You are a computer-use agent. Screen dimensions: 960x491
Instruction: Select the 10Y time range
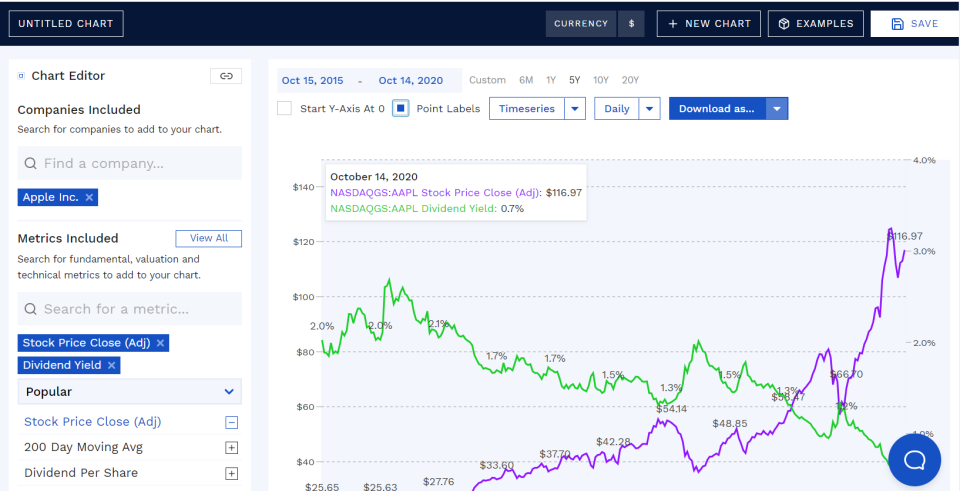(x=601, y=80)
